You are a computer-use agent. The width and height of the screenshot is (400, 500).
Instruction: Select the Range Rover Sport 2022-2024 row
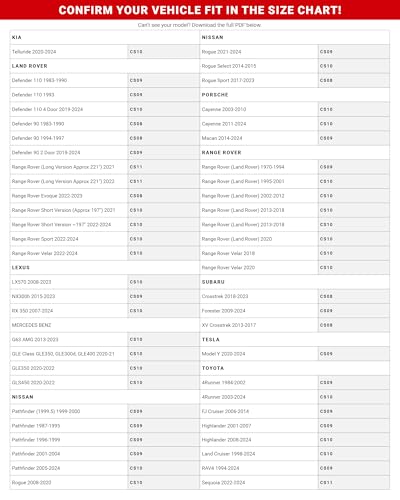click(105, 239)
